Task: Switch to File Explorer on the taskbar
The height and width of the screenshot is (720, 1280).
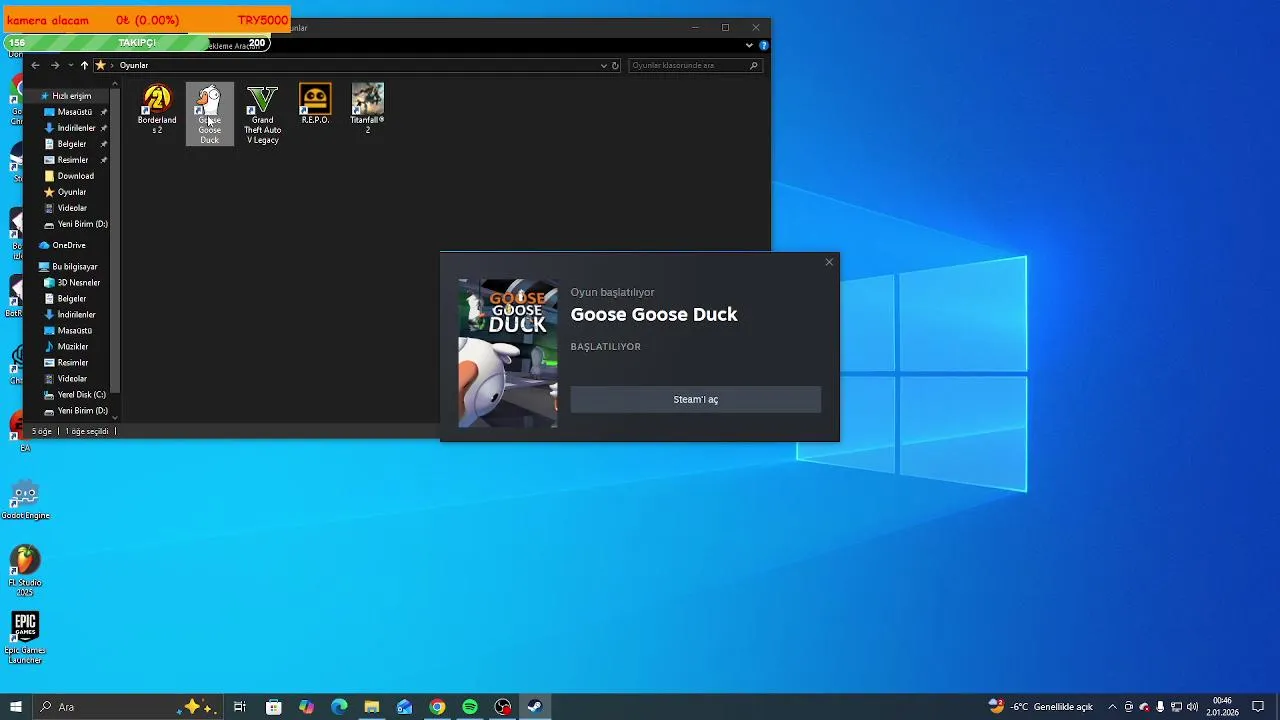Action: click(372, 707)
